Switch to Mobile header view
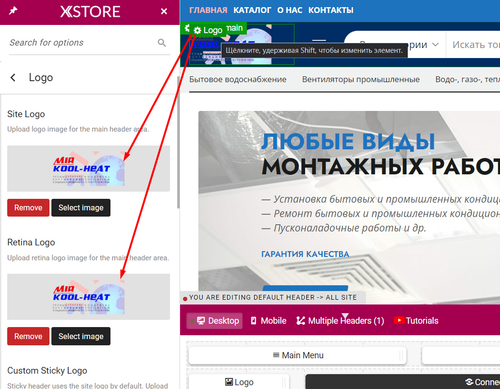The height and width of the screenshot is (389, 500). (268, 321)
